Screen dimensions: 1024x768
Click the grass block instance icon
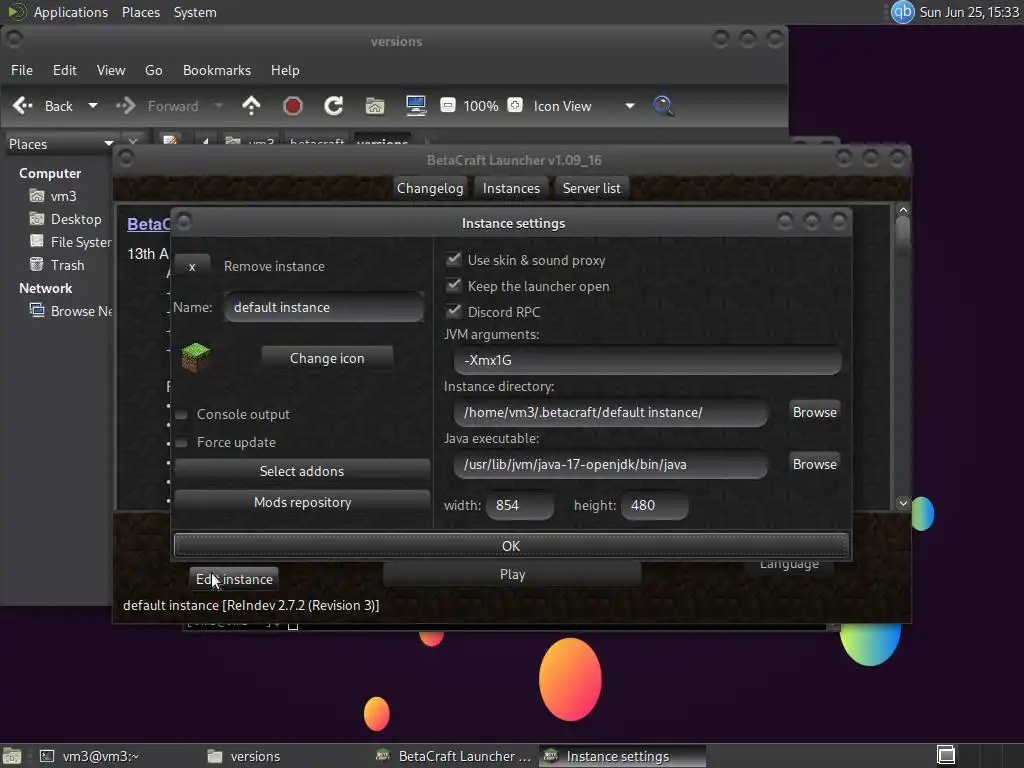(195, 358)
